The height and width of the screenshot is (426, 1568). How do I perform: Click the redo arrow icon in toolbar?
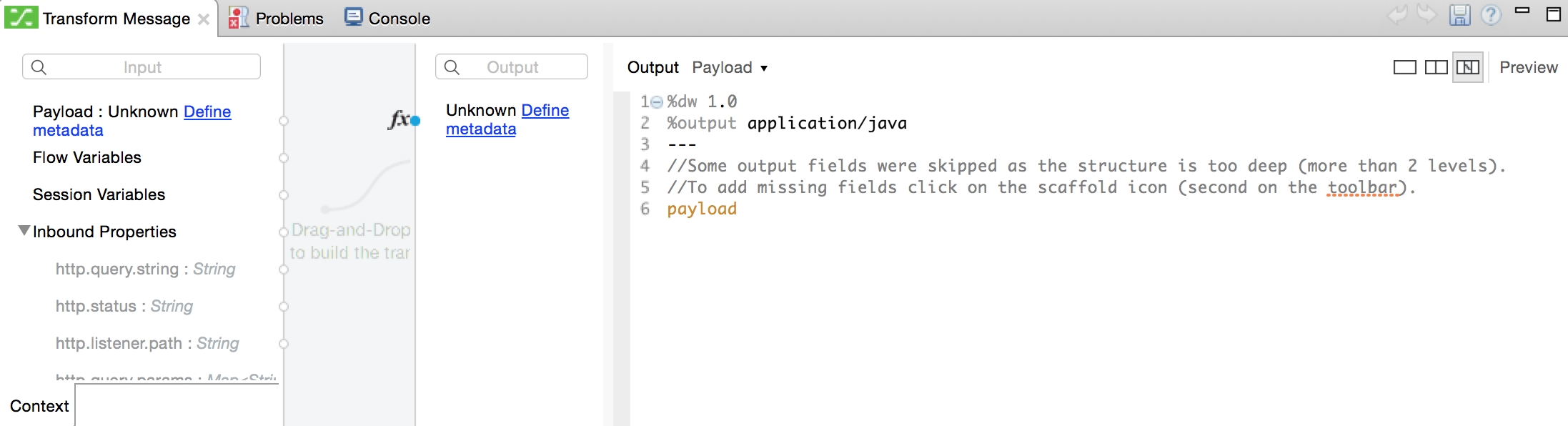point(1426,14)
